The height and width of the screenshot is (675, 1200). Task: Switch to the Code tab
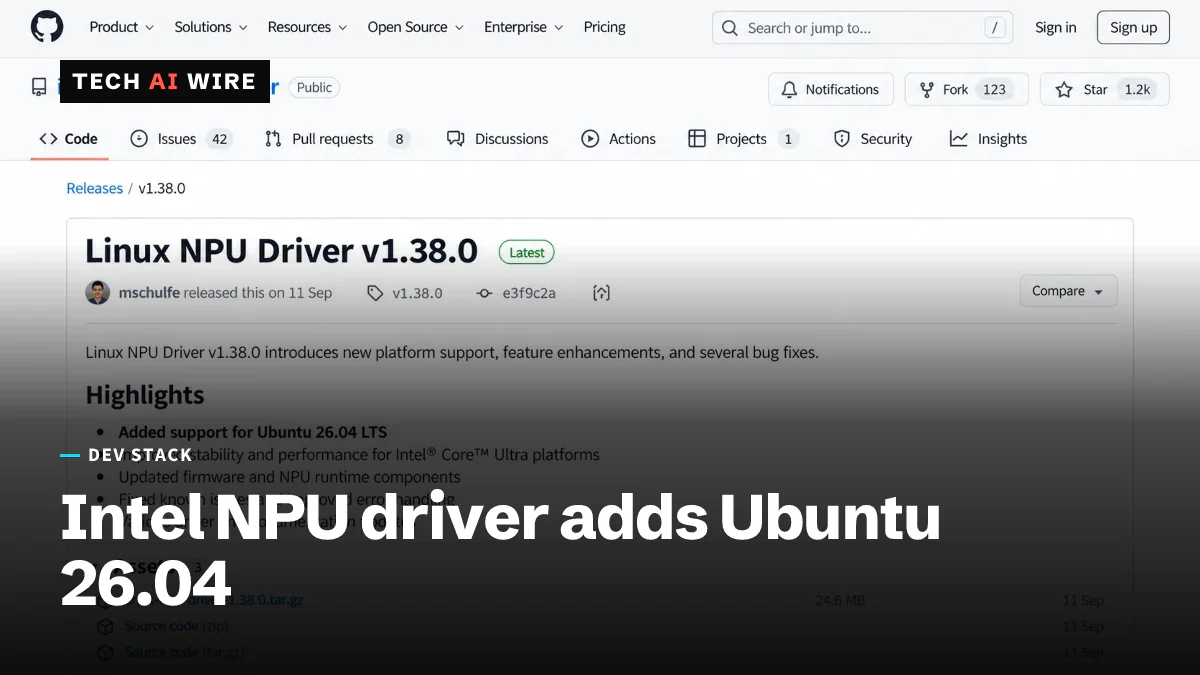68,139
